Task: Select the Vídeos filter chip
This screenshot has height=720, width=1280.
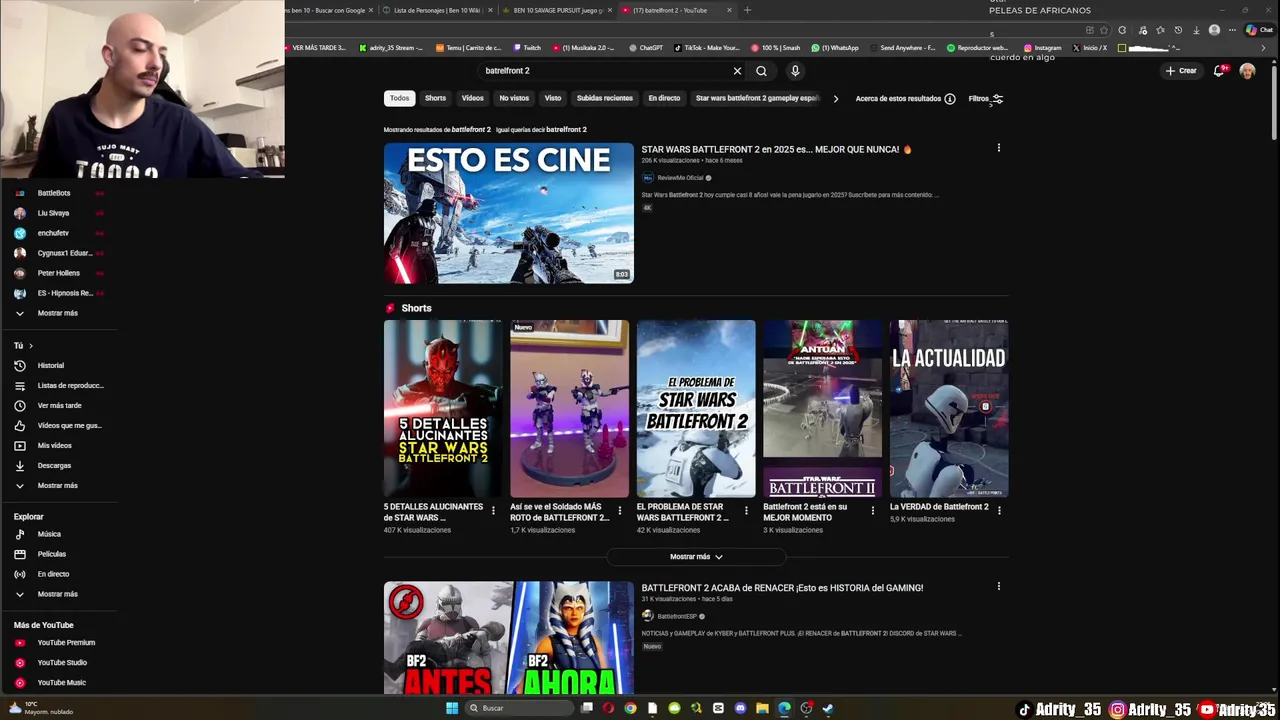Action: [472, 98]
